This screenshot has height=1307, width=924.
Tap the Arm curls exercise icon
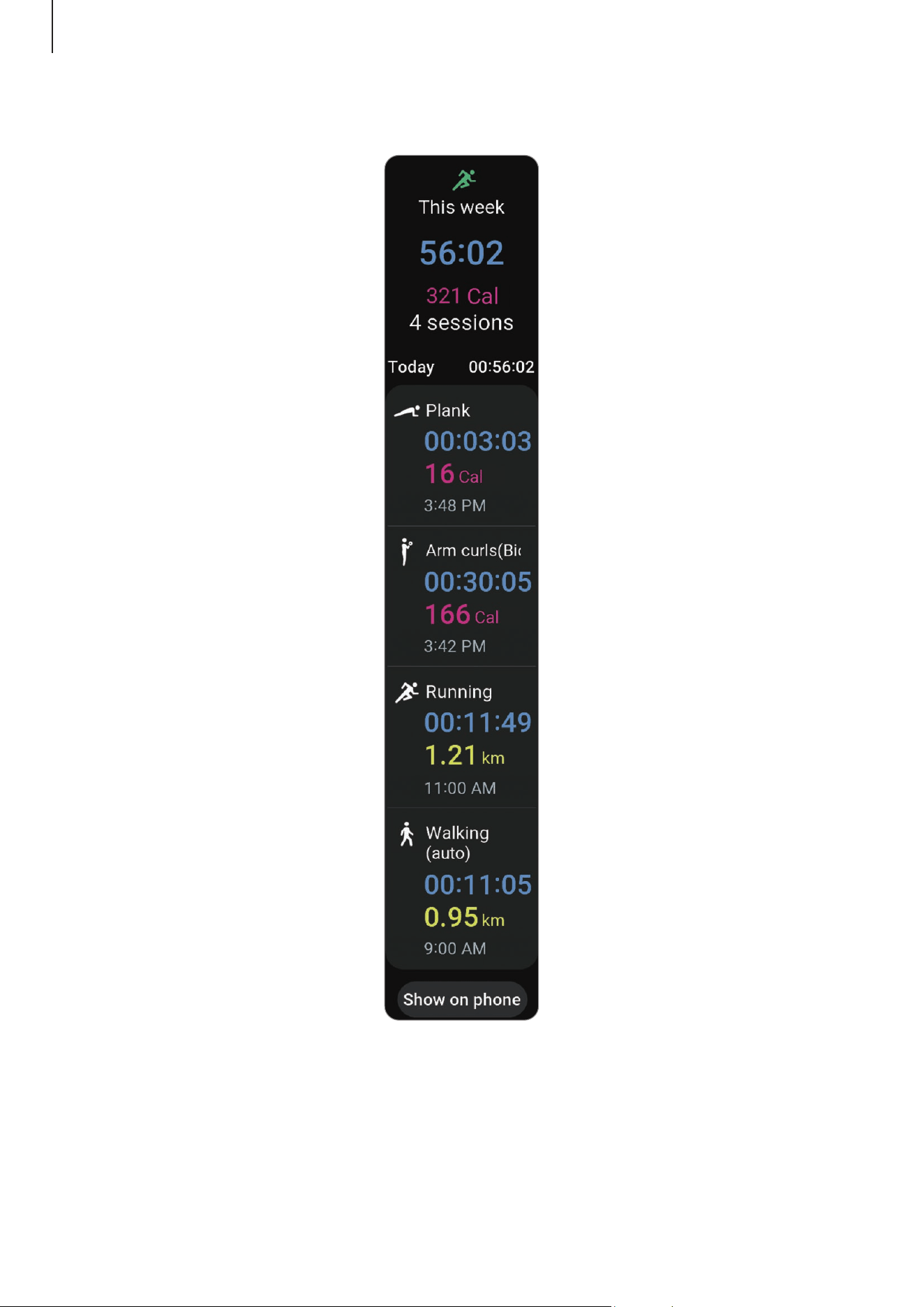[x=406, y=552]
